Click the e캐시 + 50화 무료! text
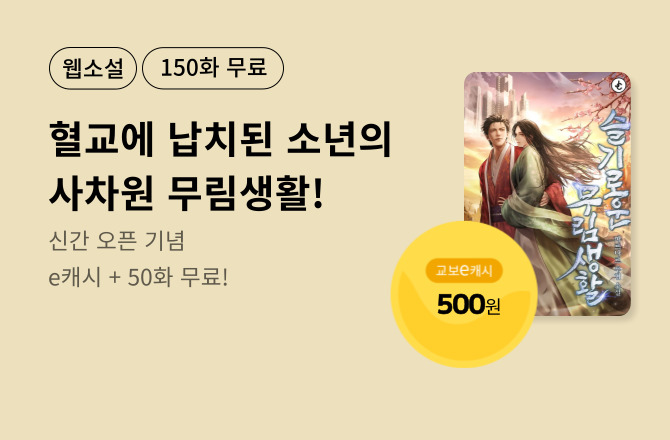670x440 pixels. (138, 278)
